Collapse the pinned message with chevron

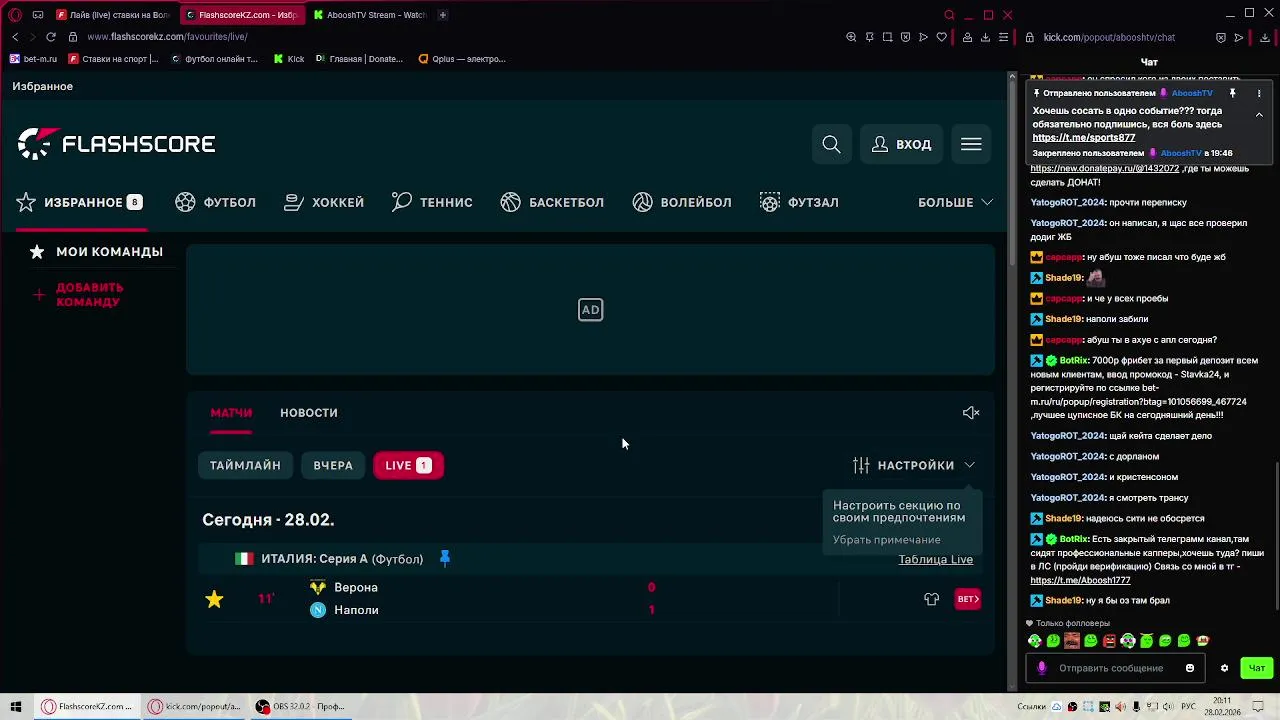click(1259, 115)
